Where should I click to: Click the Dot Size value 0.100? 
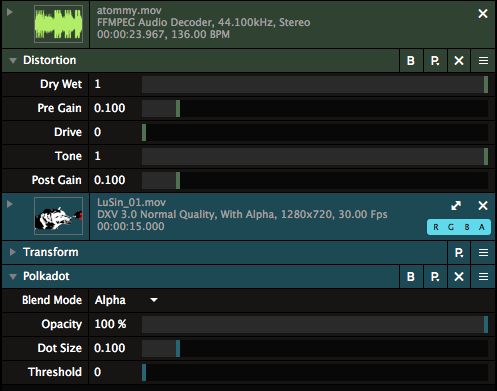click(x=110, y=348)
